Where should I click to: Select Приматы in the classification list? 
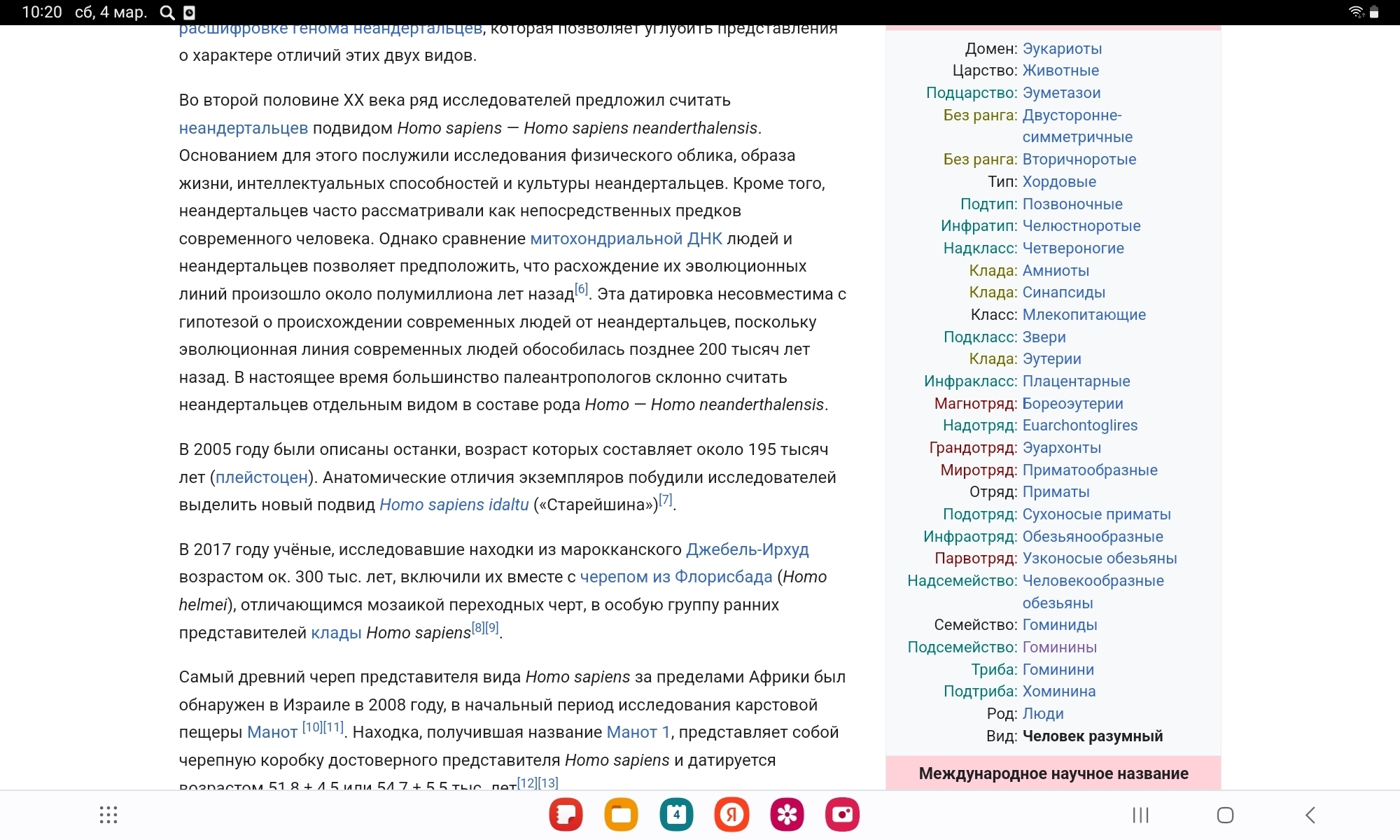tap(1056, 492)
